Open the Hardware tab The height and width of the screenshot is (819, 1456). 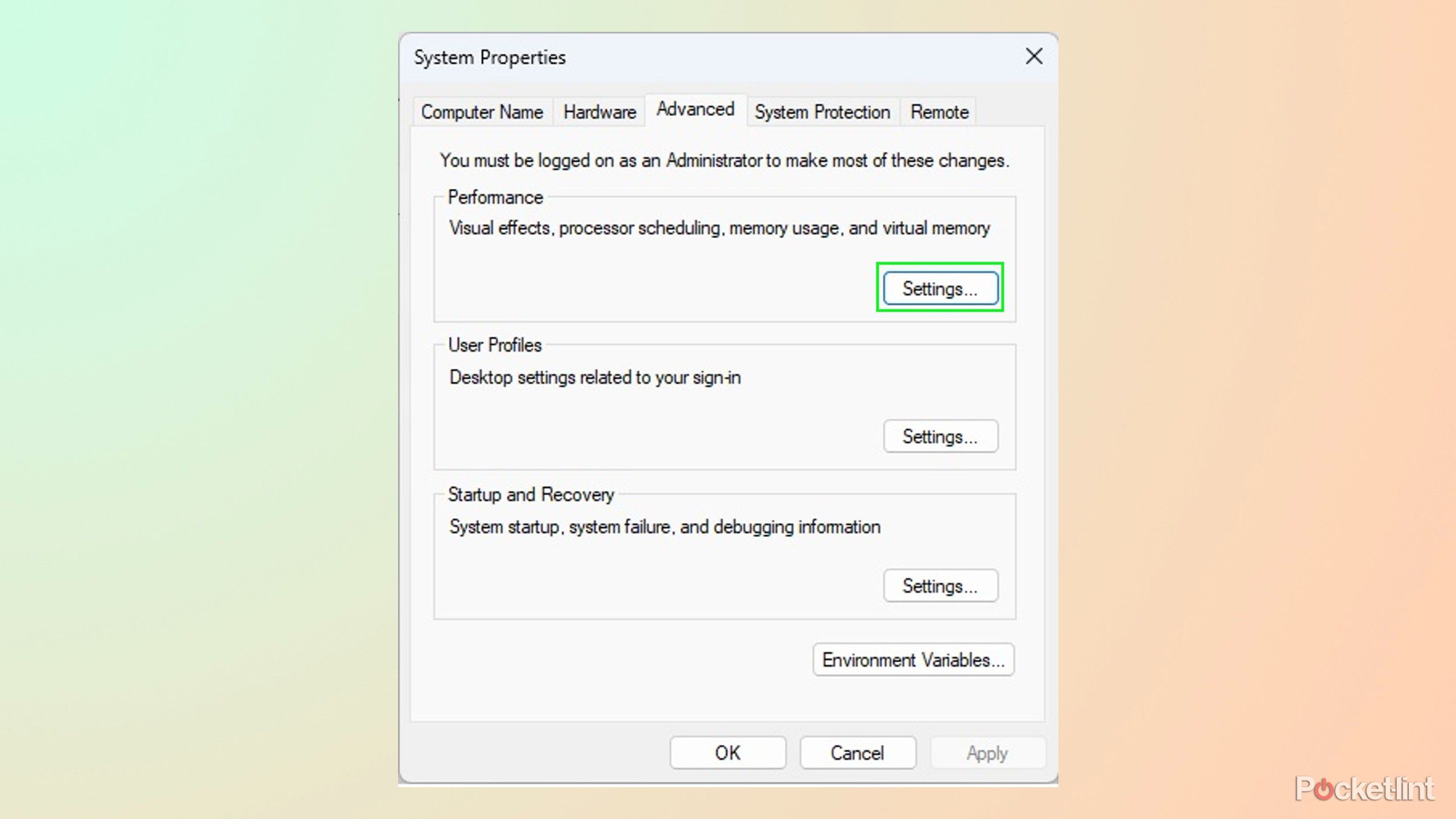pyautogui.click(x=599, y=112)
